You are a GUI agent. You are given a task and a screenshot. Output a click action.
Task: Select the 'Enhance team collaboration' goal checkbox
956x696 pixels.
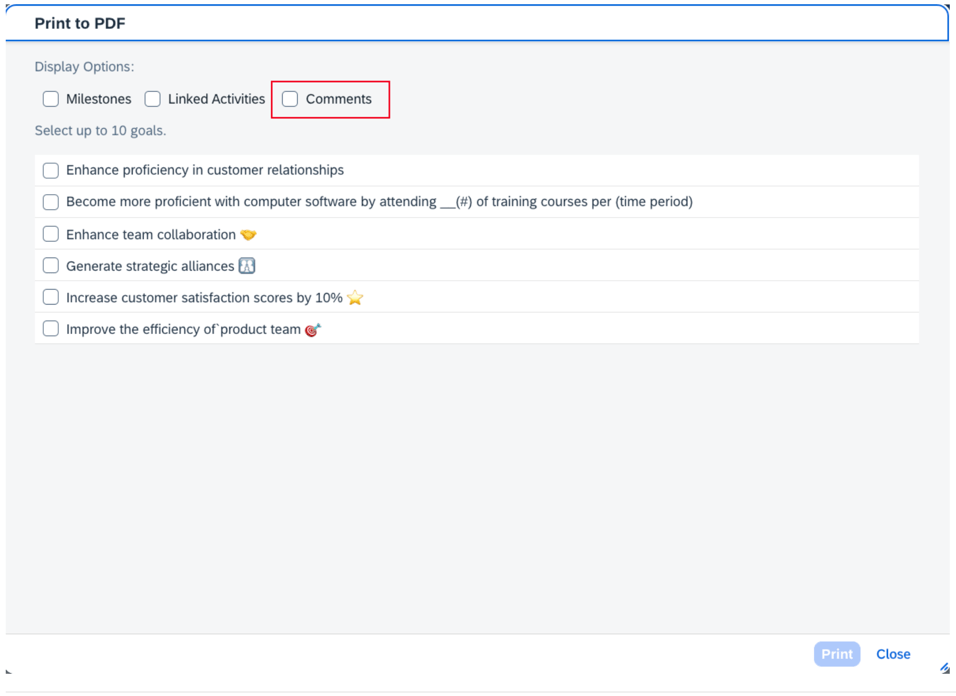(51, 234)
